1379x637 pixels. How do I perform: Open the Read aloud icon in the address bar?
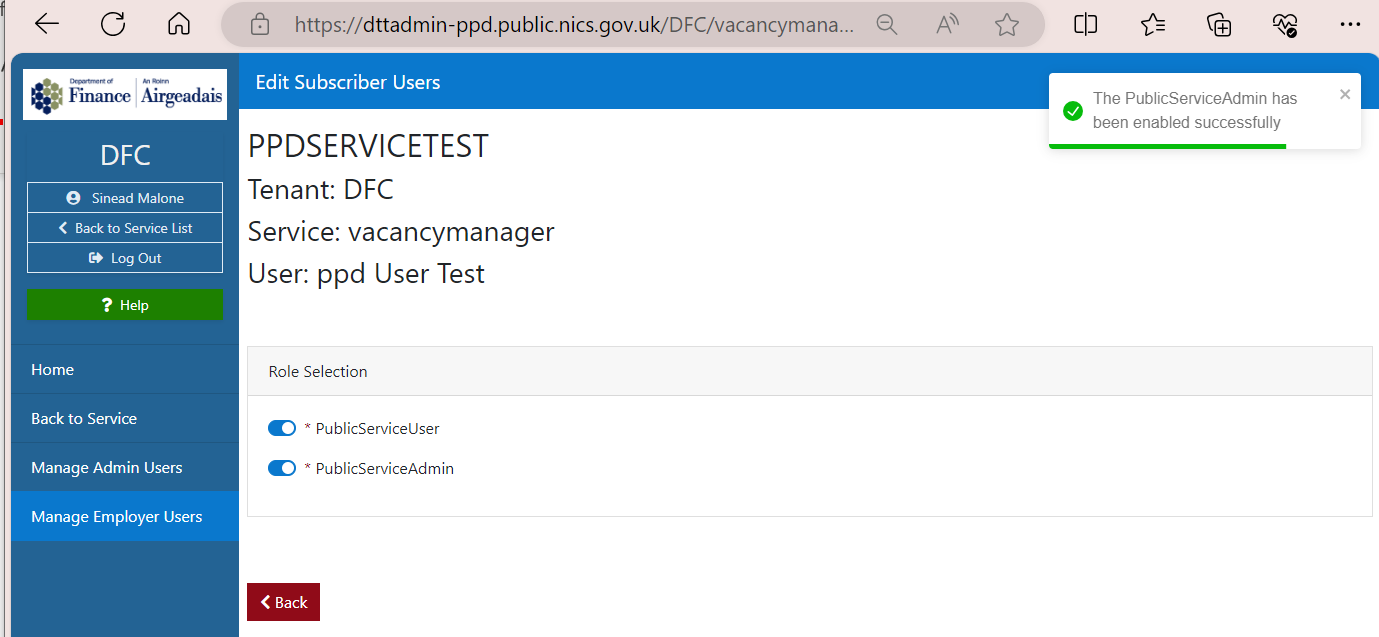(947, 24)
